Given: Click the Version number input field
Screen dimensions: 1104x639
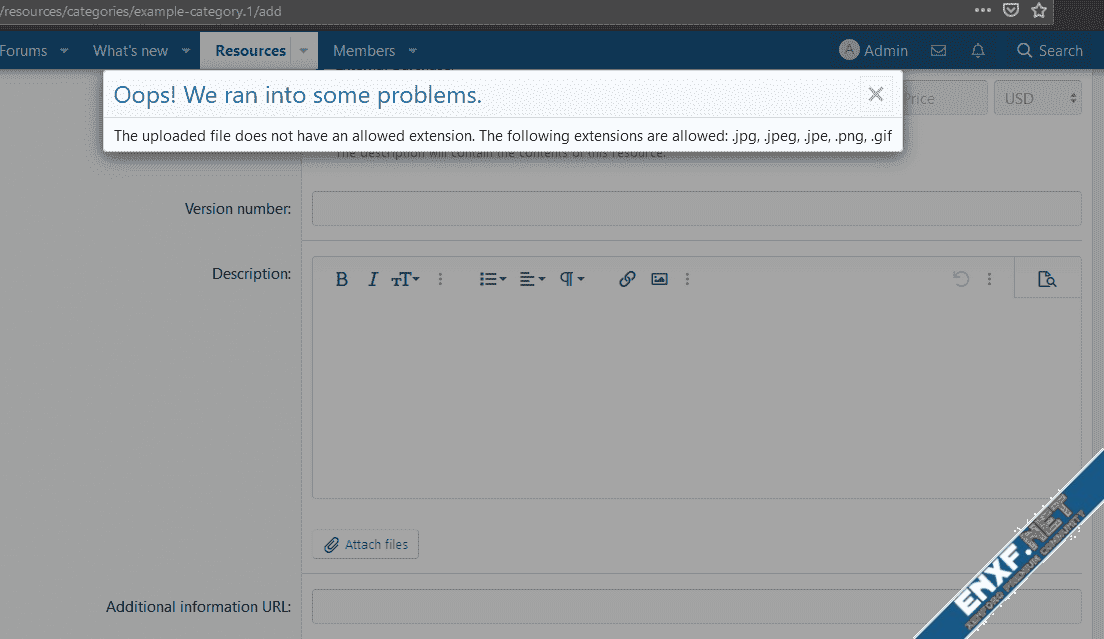Looking at the screenshot, I should point(696,209).
